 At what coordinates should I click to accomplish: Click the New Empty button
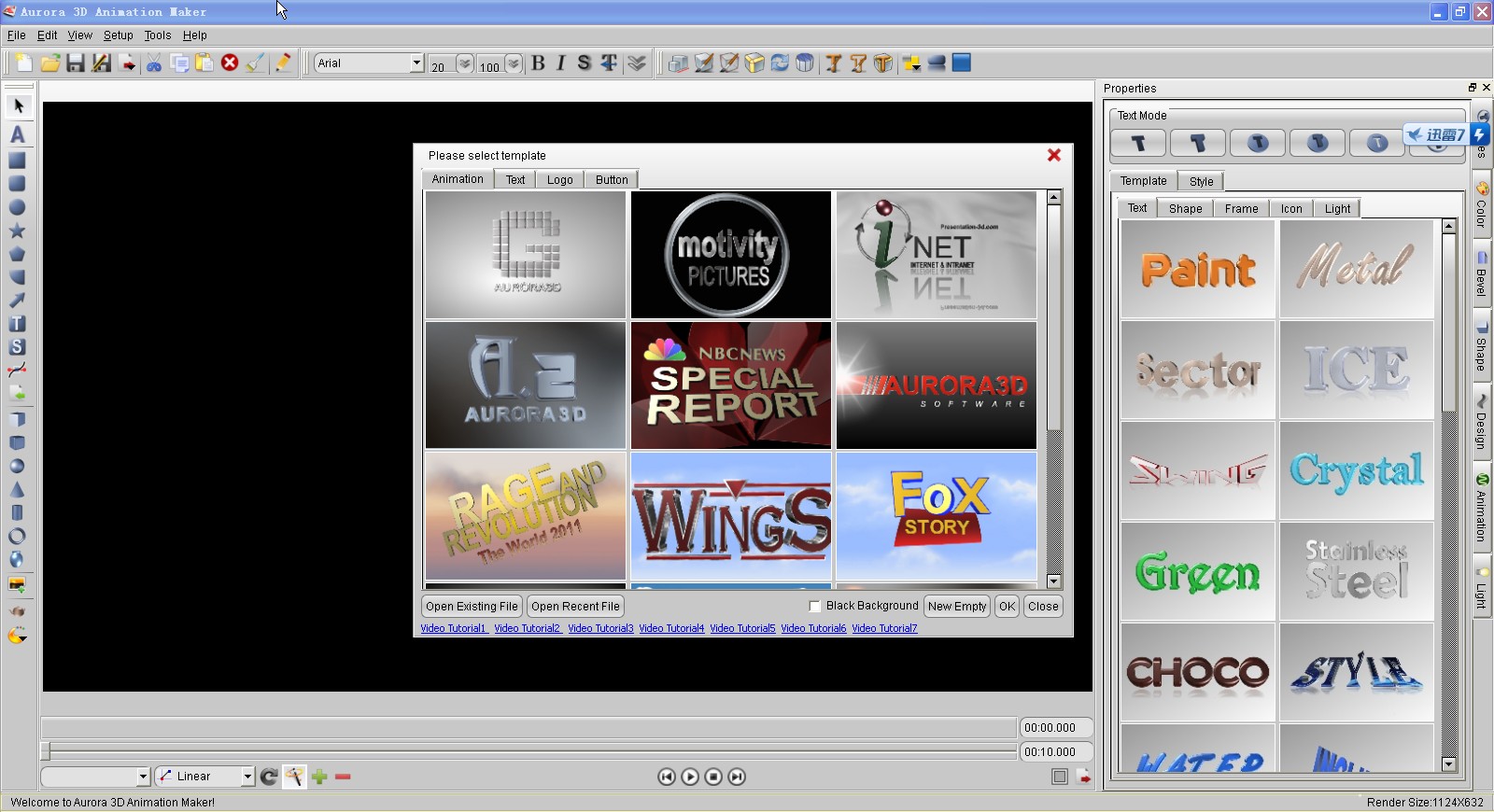pos(957,607)
